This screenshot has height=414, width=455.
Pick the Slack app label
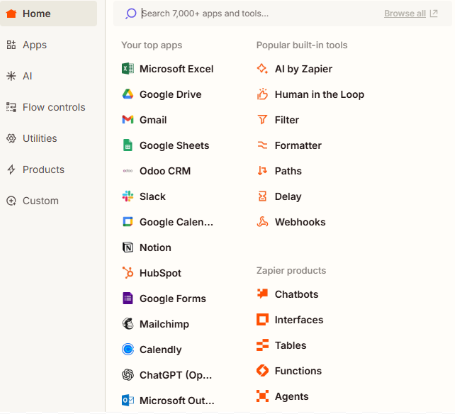[152, 197]
